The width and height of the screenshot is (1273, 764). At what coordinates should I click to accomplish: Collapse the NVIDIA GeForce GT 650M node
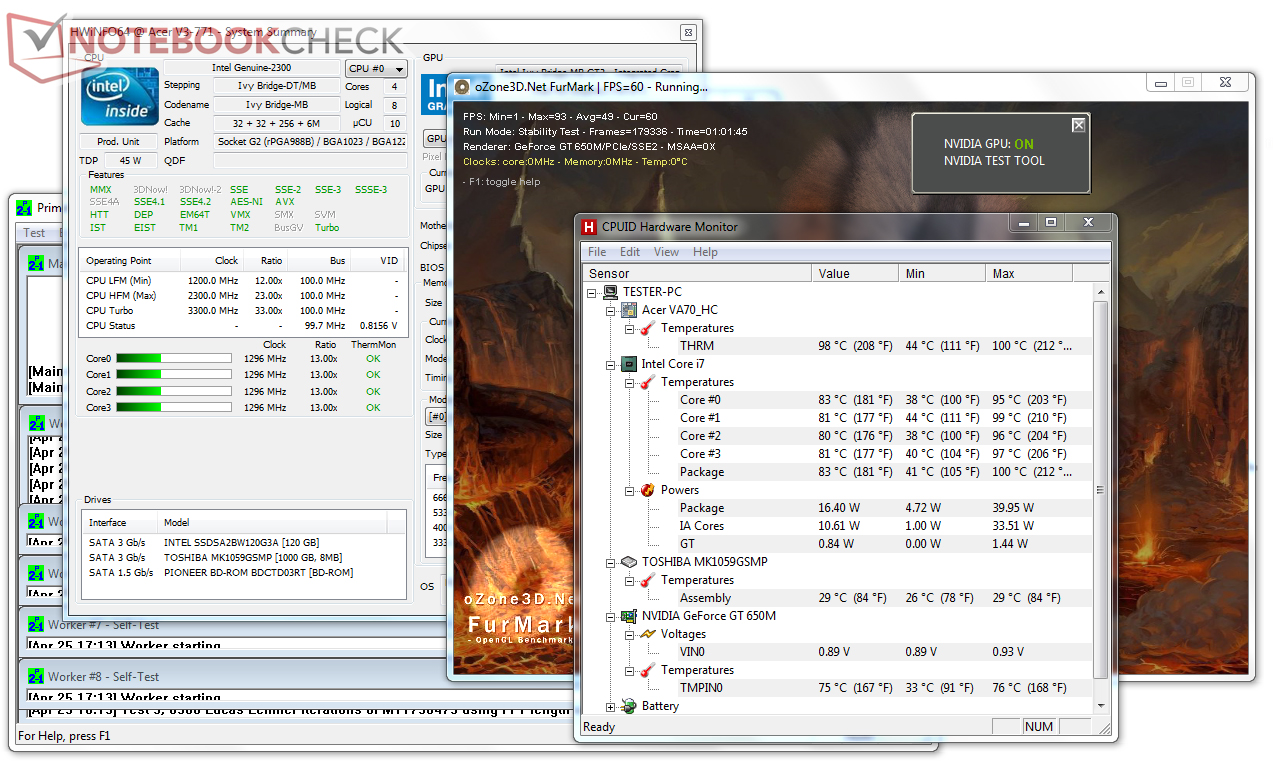[611, 616]
